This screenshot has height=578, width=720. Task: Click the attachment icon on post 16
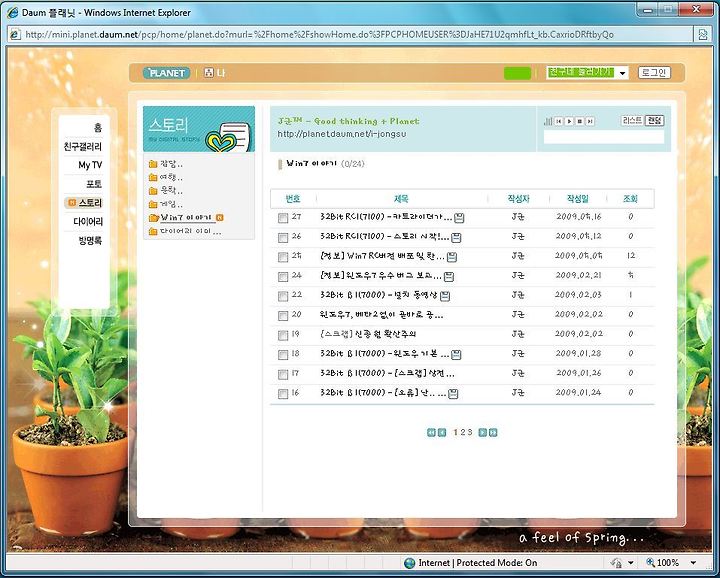pos(453,393)
